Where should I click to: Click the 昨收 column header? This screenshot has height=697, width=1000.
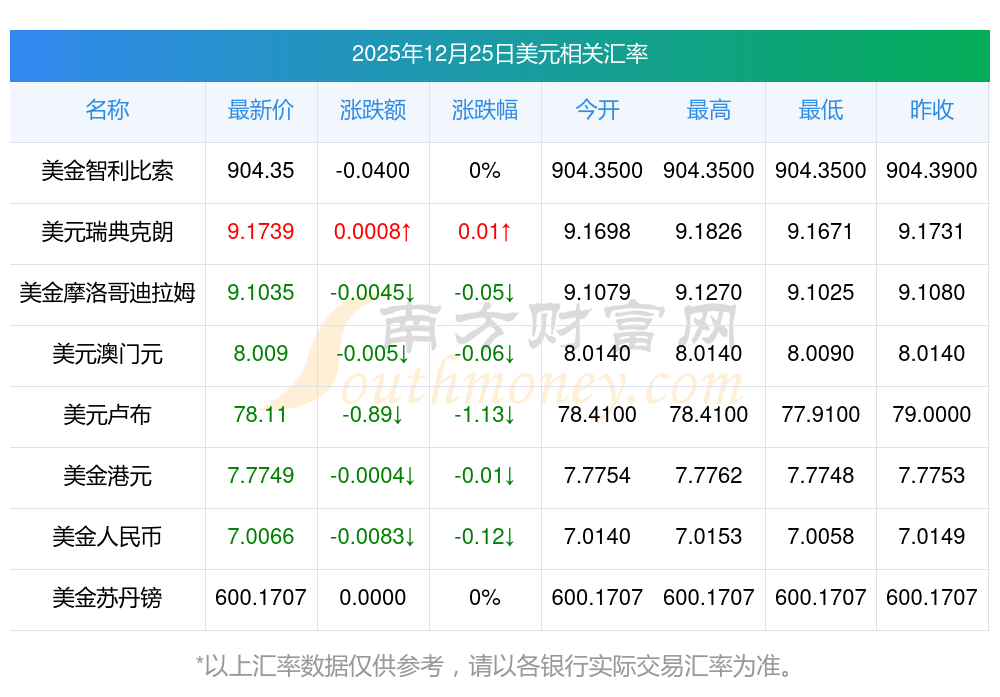pos(932,110)
